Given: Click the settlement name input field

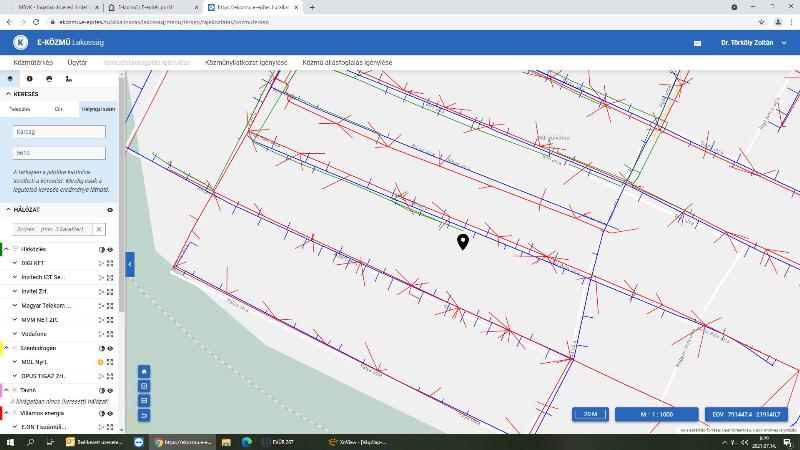Looking at the screenshot, I should click(x=59, y=132).
